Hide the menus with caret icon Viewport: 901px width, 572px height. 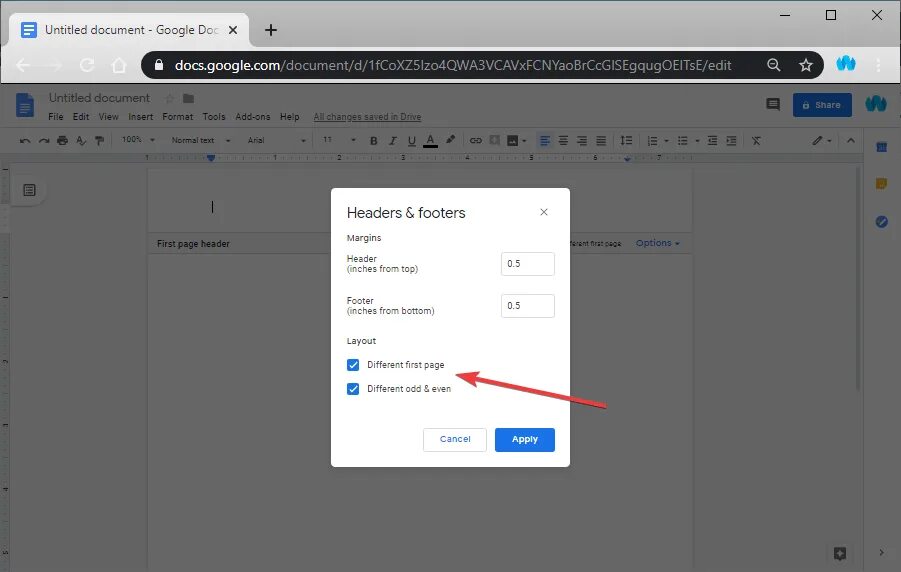click(x=851, y=141)
